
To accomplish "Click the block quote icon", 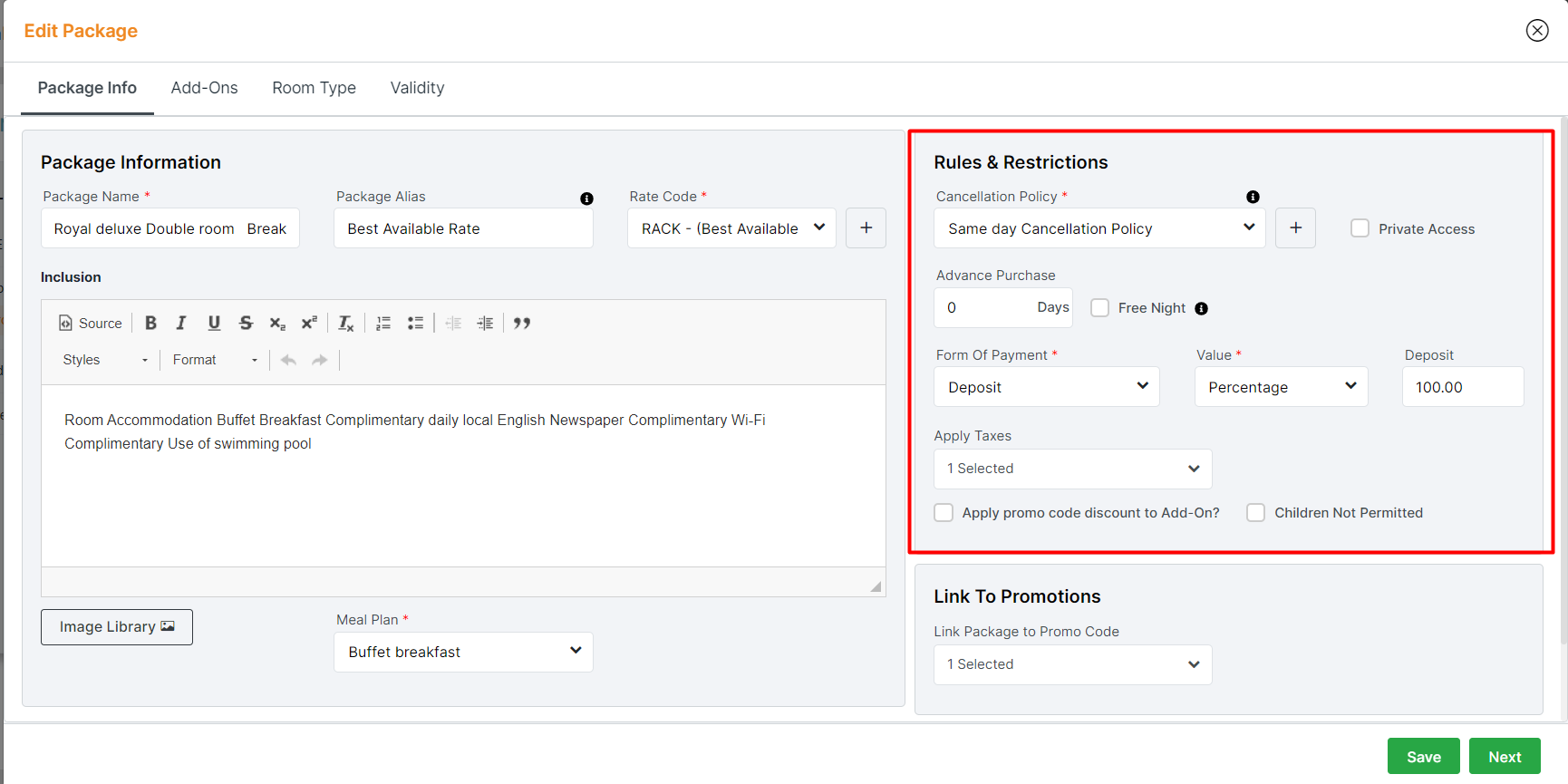I will tap(522, 323).
